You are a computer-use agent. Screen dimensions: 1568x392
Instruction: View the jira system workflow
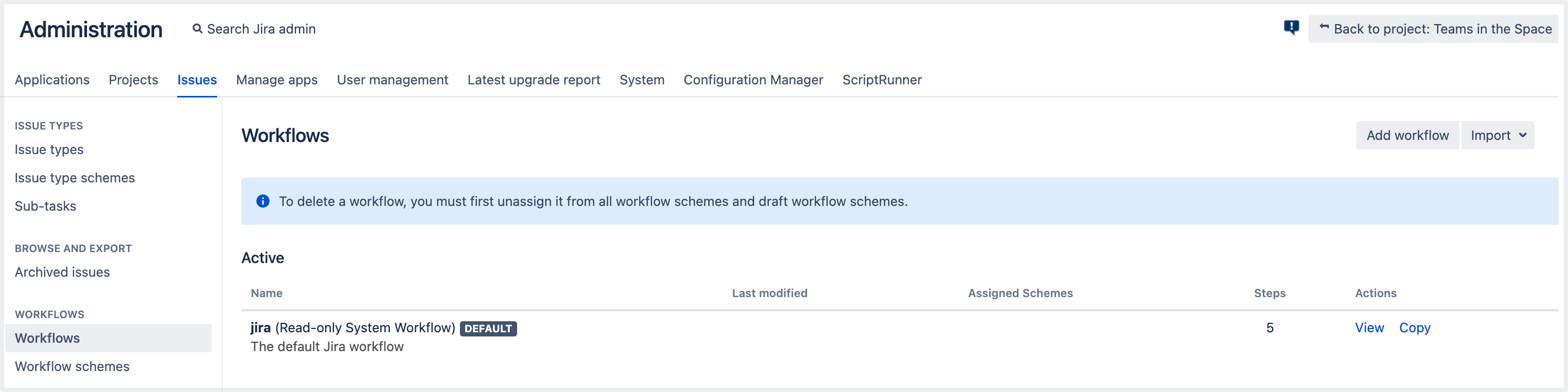tap(1369, 328)
